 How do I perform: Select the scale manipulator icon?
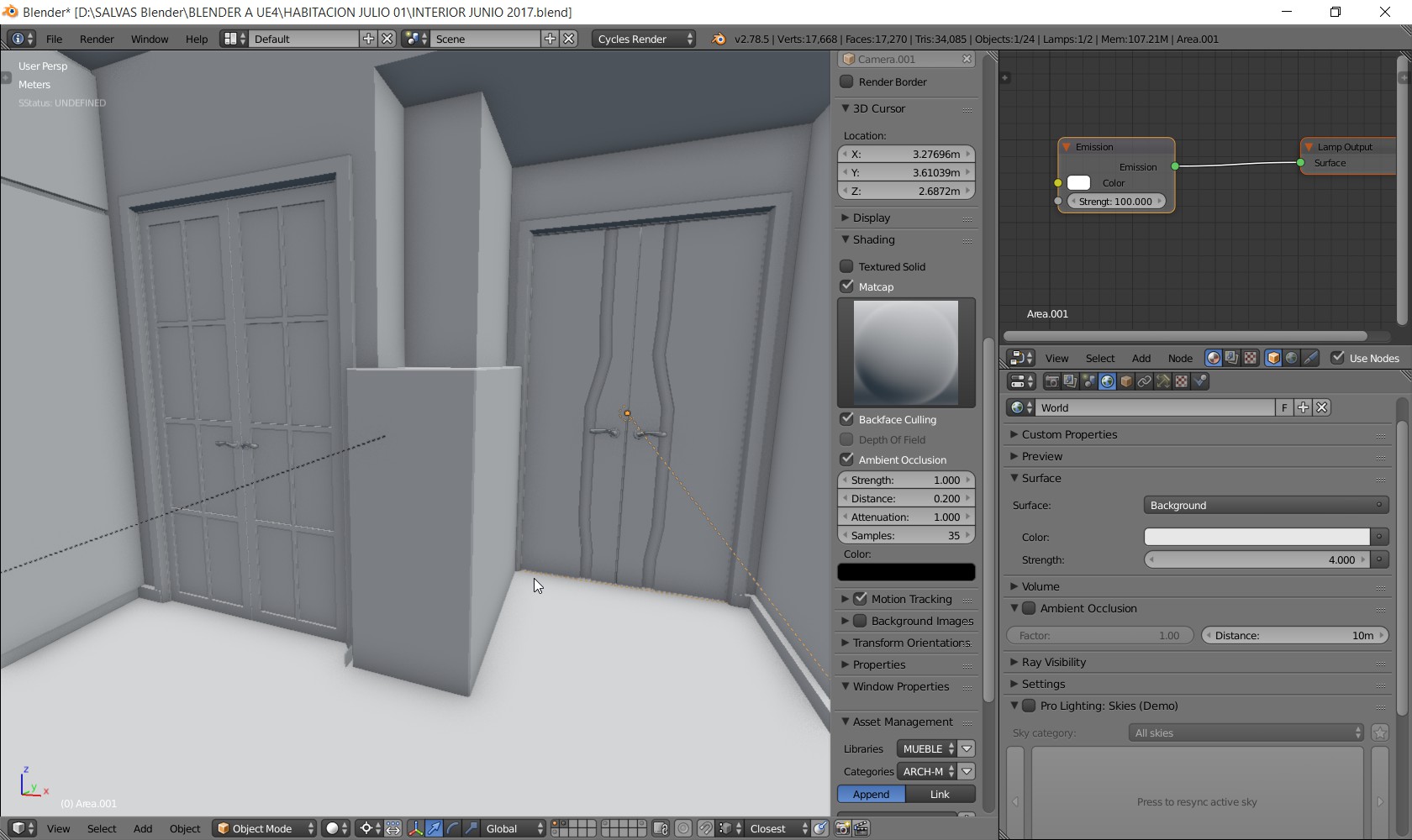[471, 828]
